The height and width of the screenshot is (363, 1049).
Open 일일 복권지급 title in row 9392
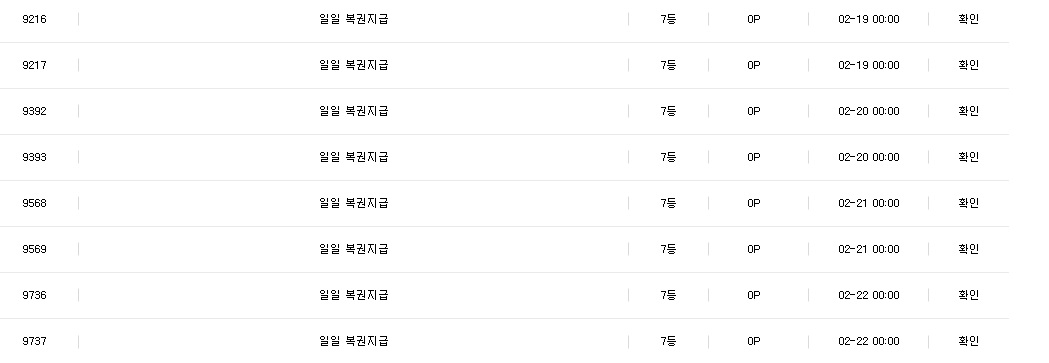(x=353, y=111)
